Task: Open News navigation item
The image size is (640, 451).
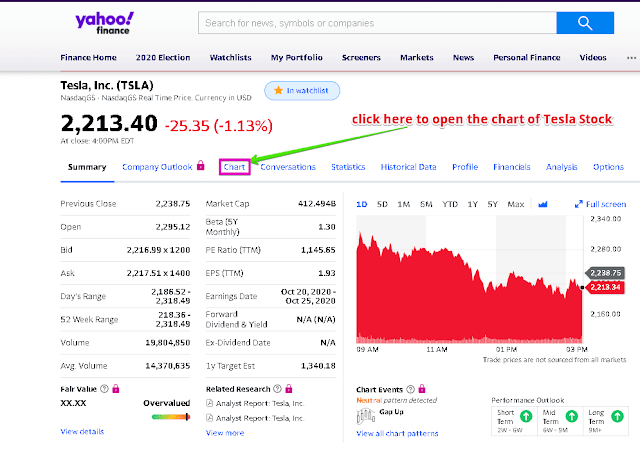Action: (463, 58)
